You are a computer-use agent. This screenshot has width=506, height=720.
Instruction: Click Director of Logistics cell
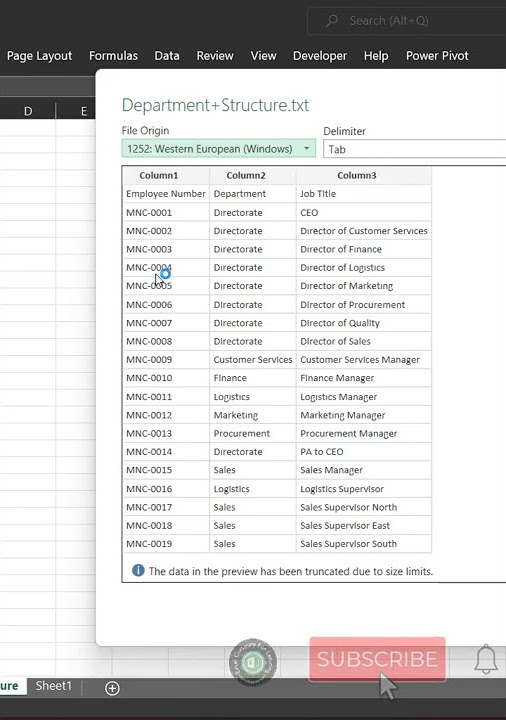pos(364,268)
